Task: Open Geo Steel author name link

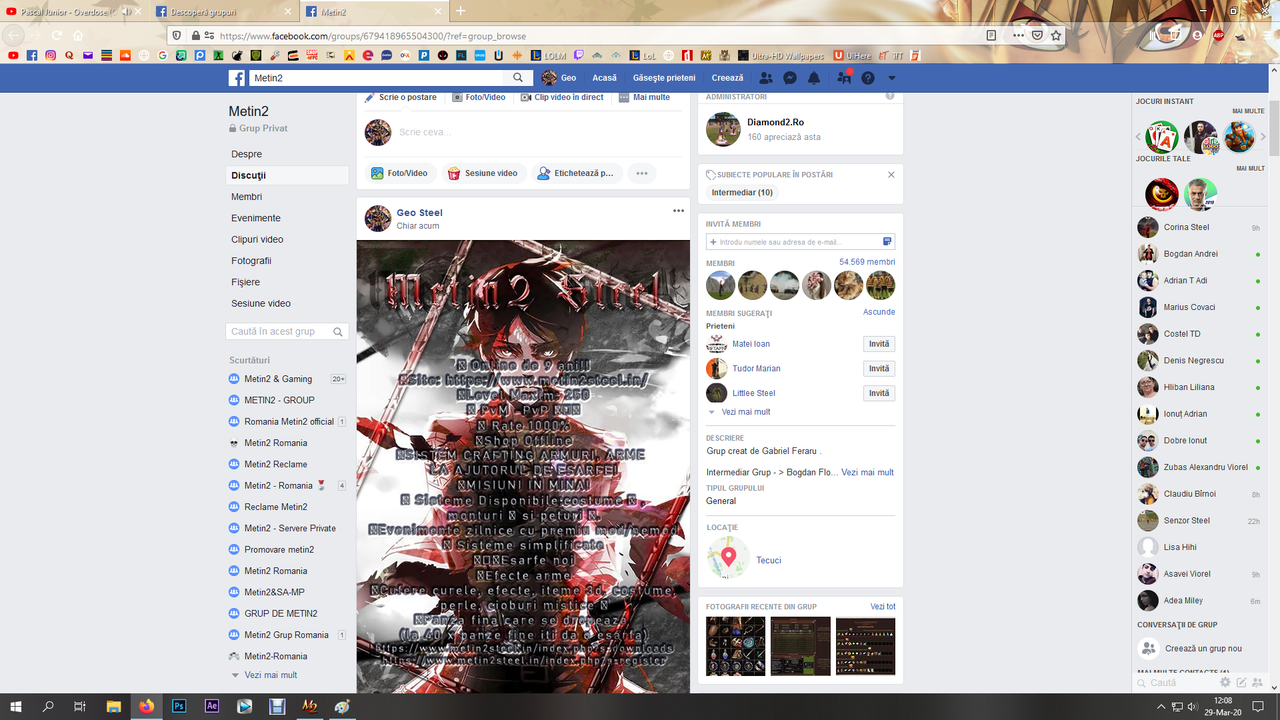Action: tap(419, 213)
